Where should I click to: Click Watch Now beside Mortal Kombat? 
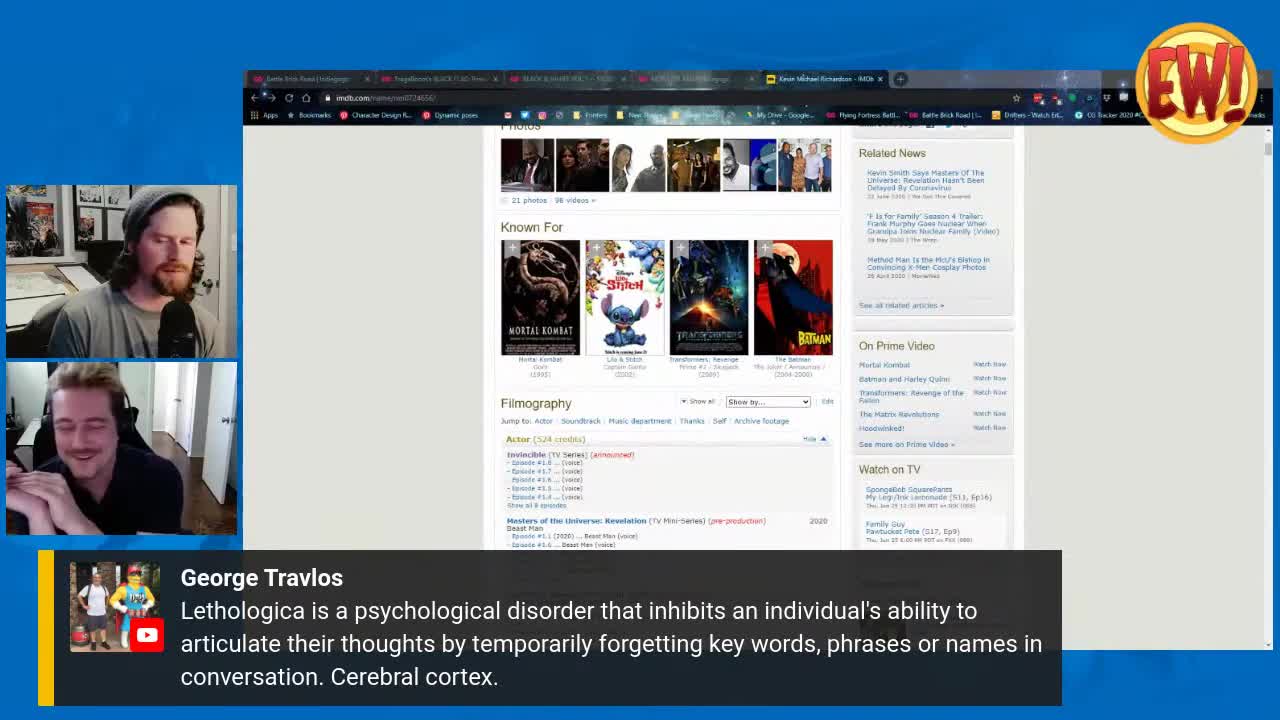click(990, 365)
